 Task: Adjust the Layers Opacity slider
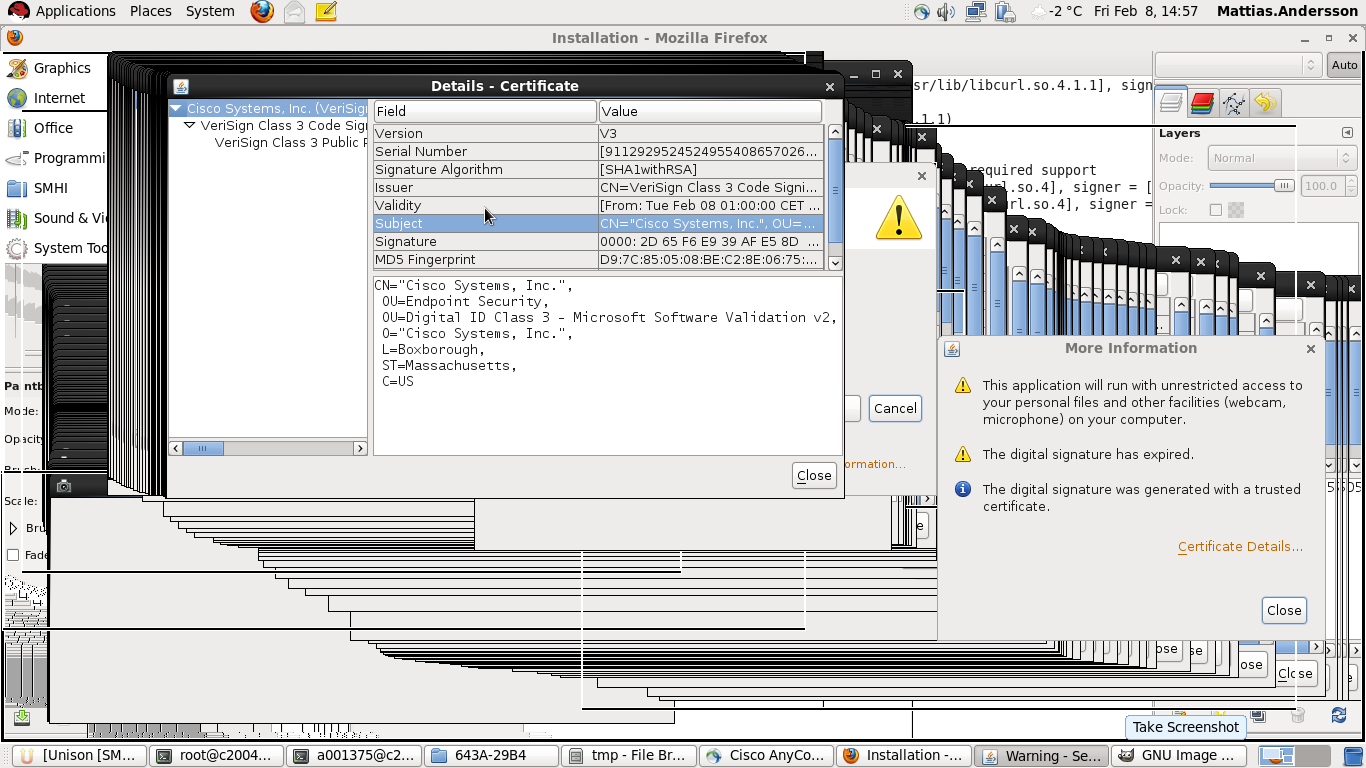[x=1252, y=186]
